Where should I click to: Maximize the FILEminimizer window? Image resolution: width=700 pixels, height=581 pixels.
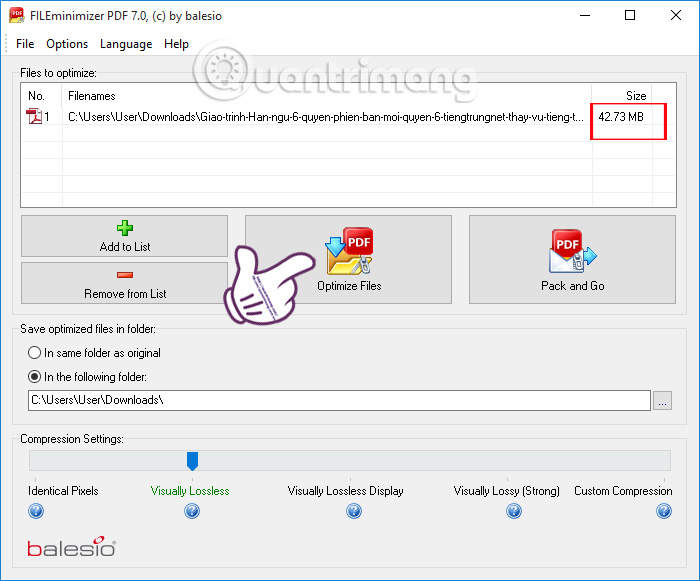(630, 15)
